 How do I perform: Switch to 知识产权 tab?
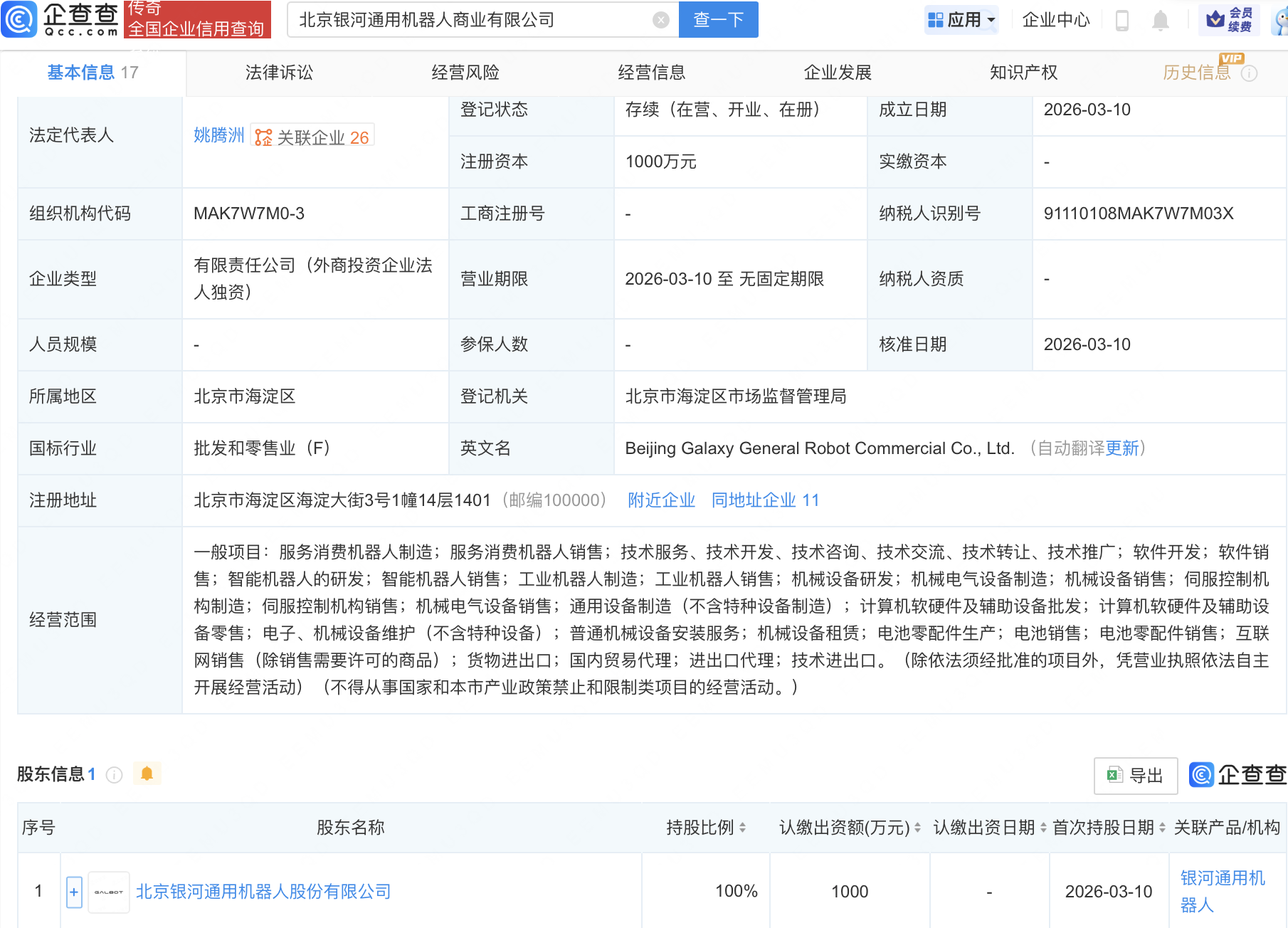click(1023, 73)
